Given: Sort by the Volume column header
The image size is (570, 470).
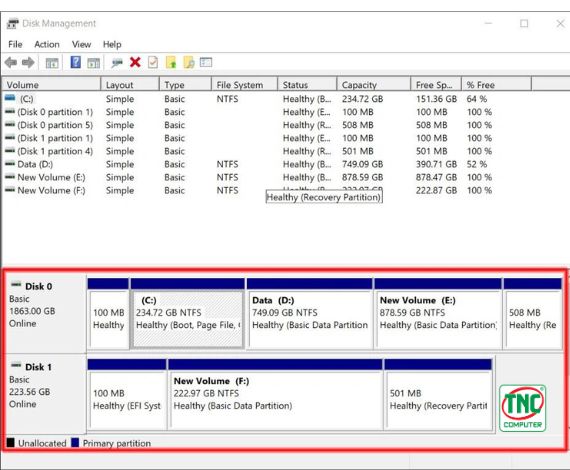Looking at the screenshot, I should coord(51,85).
